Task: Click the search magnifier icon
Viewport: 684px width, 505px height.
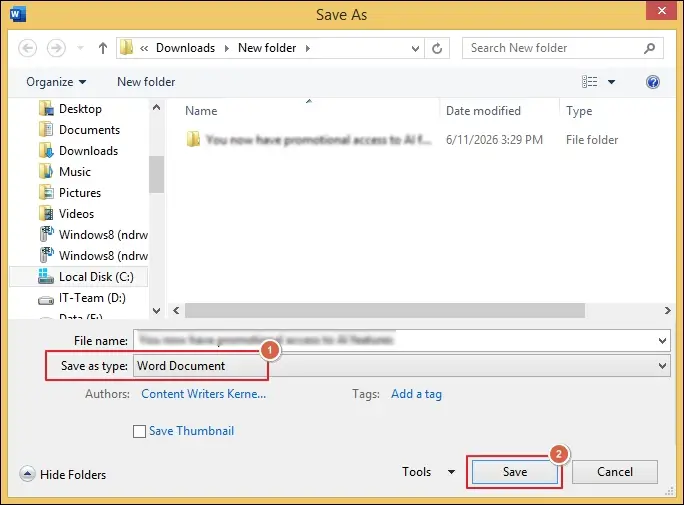Action: [649, 48]
